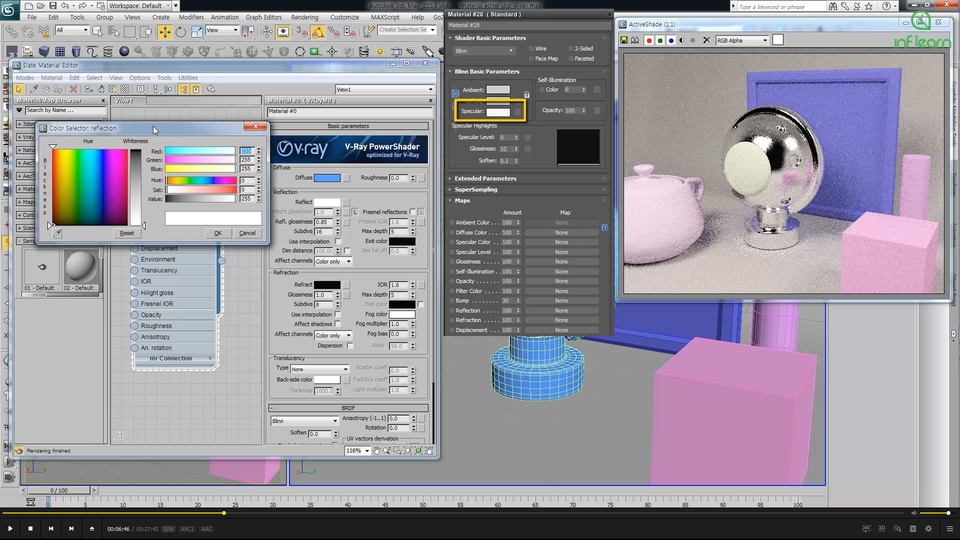Enable the Wire checkbox in Shader Basic Parameters
The image size is (960, 540).
(x=531, y=48)
